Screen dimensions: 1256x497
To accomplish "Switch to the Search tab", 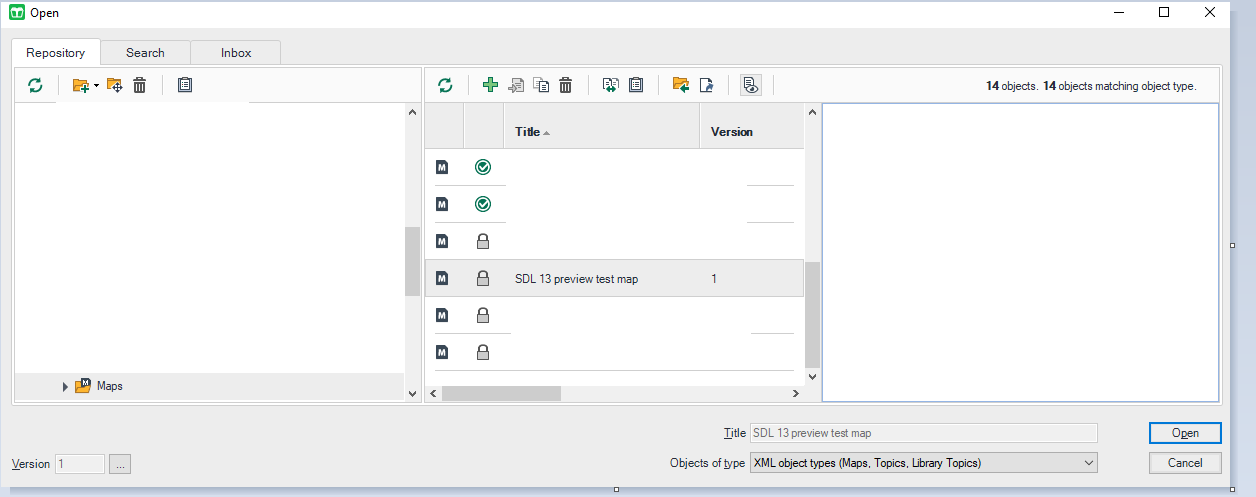I will click(x=145, y=53).
